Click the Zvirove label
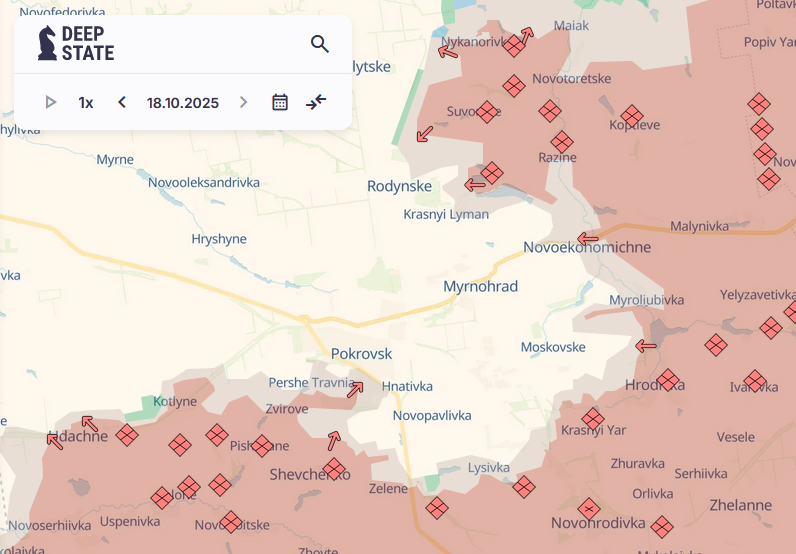Image resolution: width=796 pixels, height=554 pixels. point(287,409)
